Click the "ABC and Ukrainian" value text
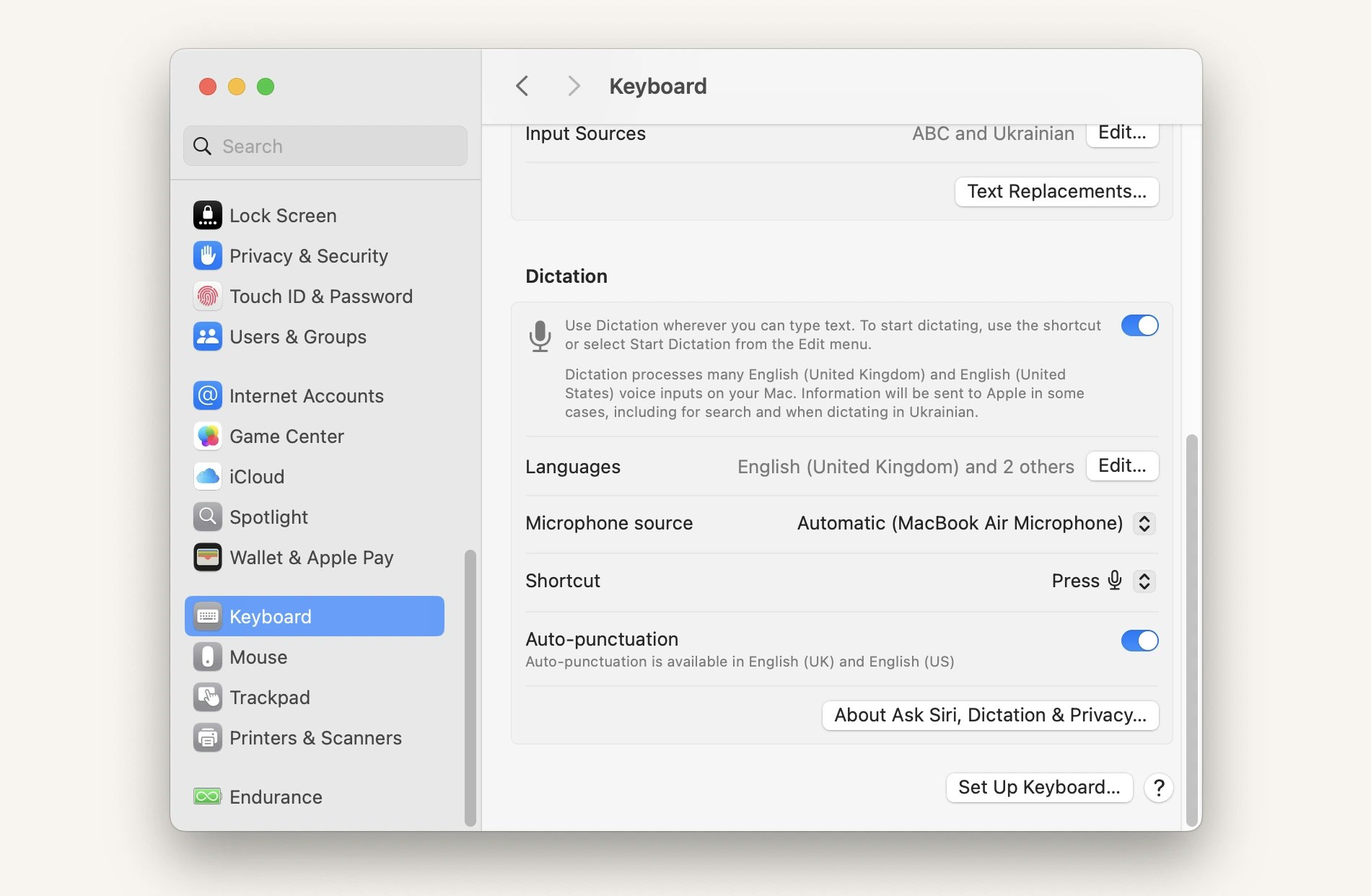This screenshot has width=1371, height=896. [993, 133]
